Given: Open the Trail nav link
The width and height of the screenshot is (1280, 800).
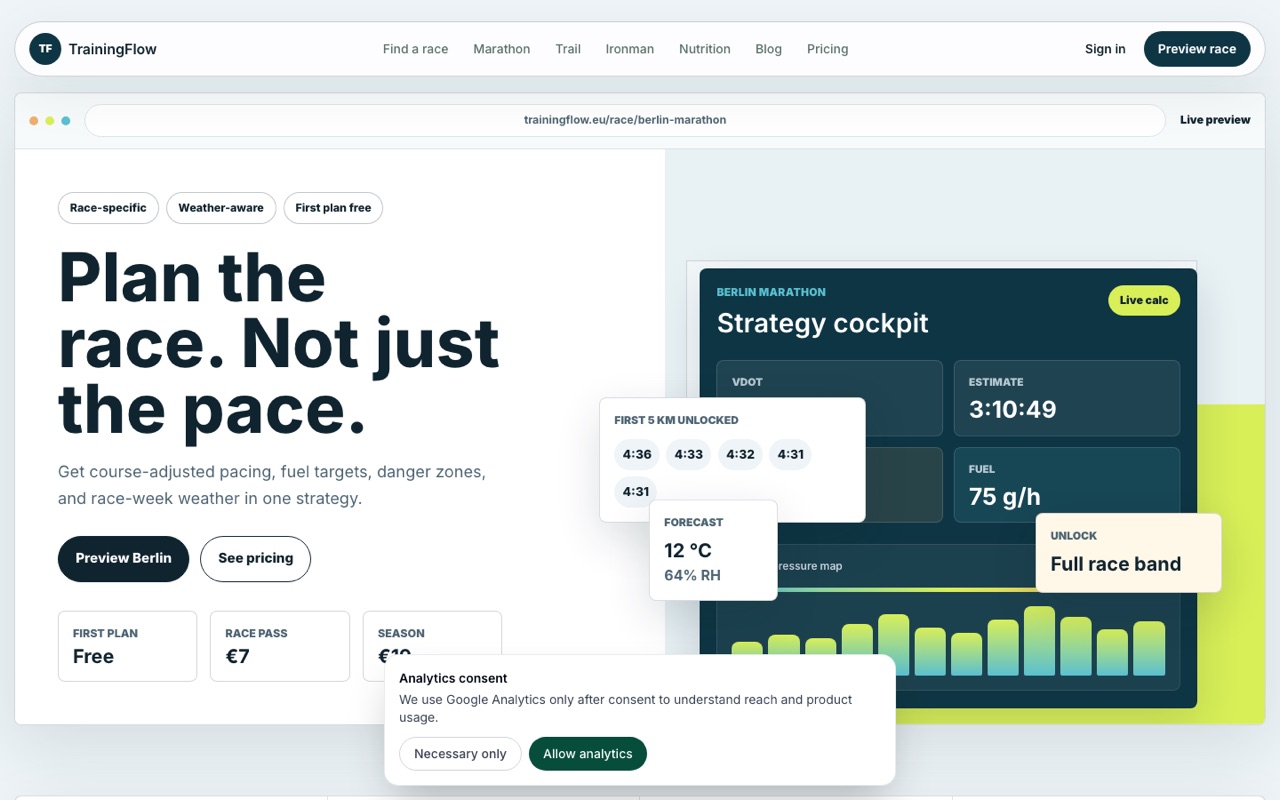Looking at the screenshot, I should tap(568, 49).
